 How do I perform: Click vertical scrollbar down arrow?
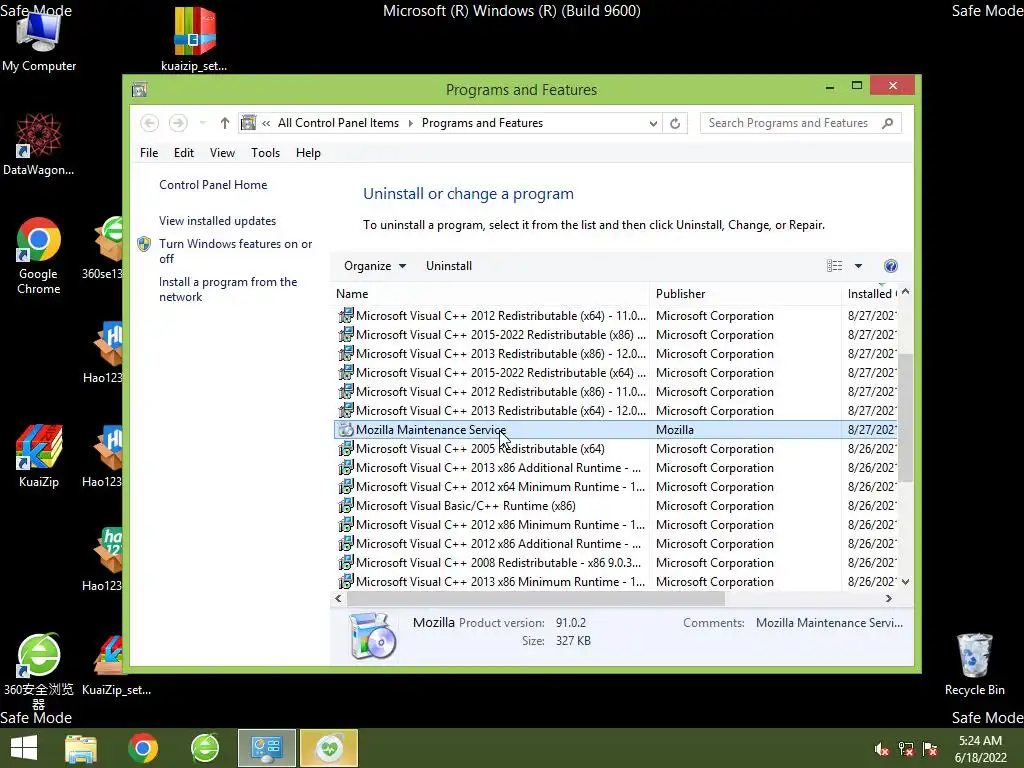click(905, 581)
